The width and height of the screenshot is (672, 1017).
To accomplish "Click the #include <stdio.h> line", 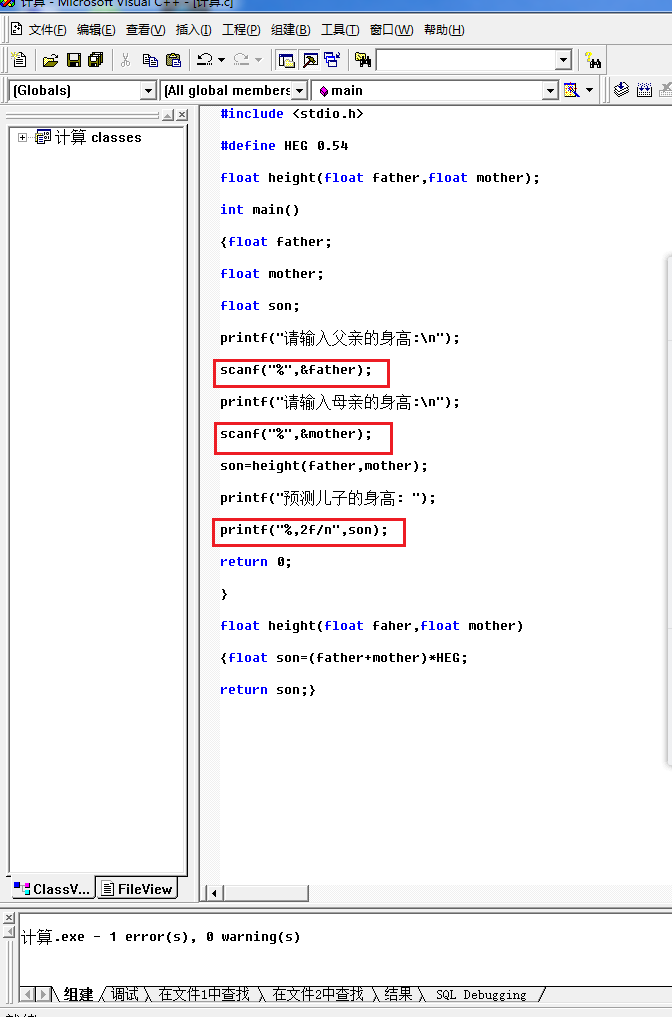I will coord(291,114).
